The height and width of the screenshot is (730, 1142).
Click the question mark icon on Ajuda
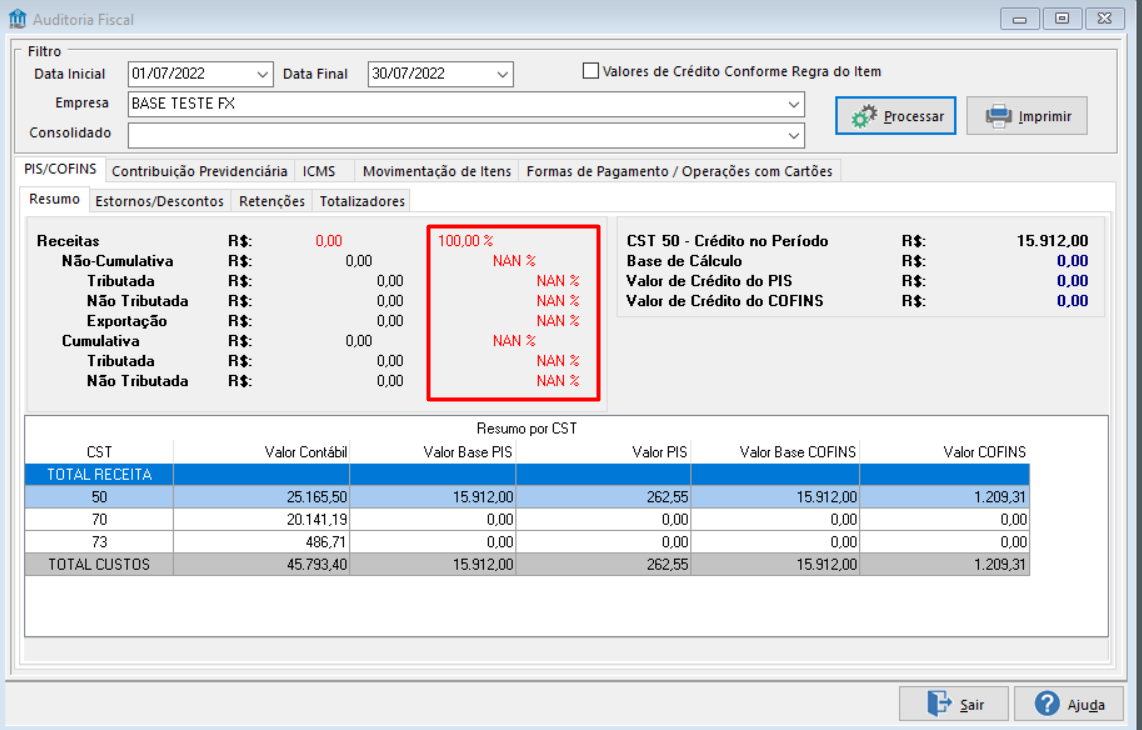(1047, 704)
